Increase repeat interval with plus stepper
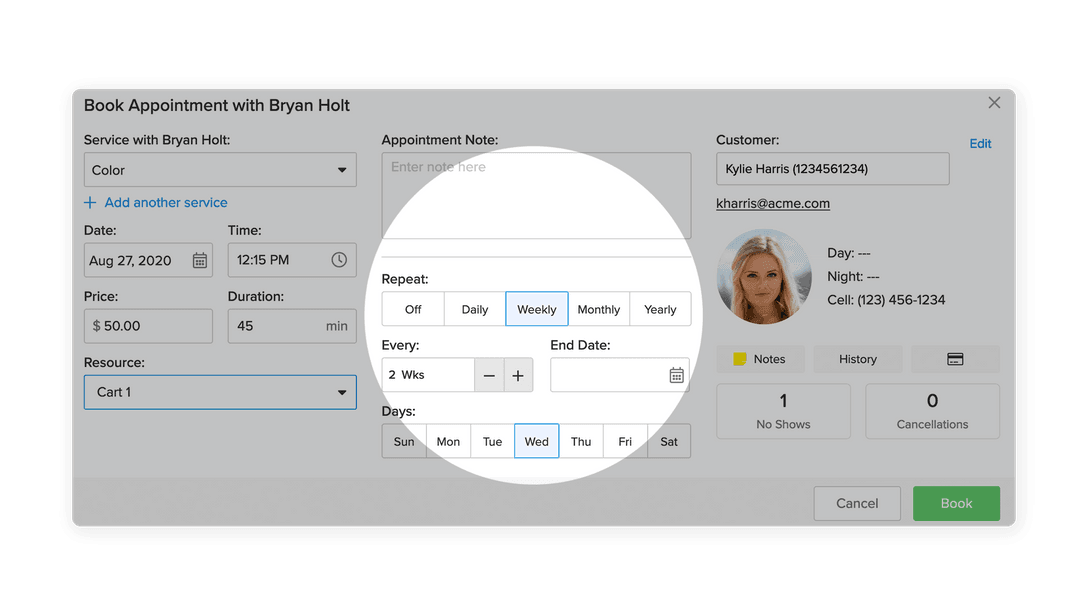Image resolution: width=1080 pixels, height=608 pixels. [518, 375]
